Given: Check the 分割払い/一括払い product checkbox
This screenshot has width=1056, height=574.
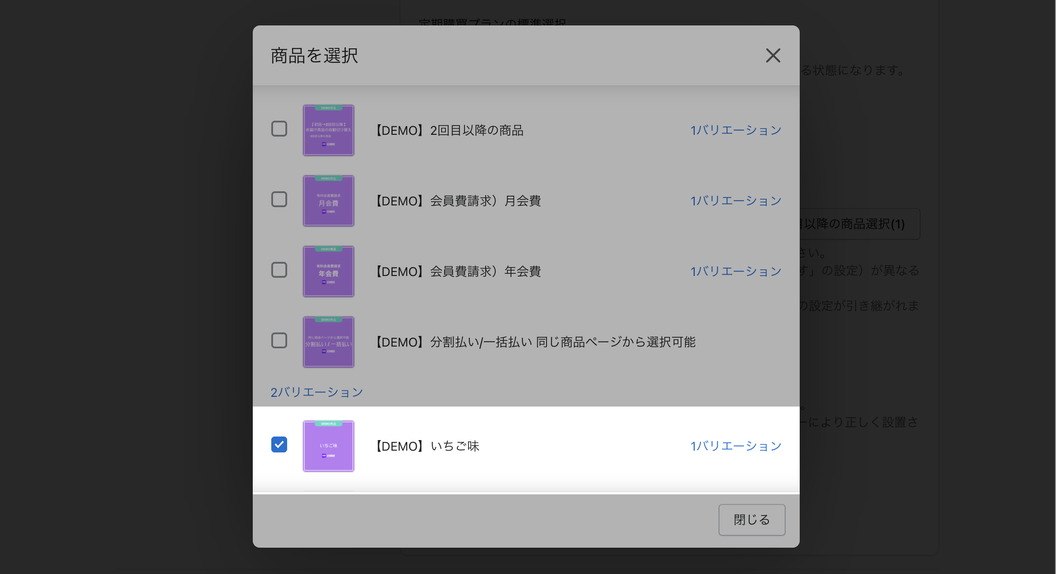Looking at the screenshot, I should click(x=279, y=341).
